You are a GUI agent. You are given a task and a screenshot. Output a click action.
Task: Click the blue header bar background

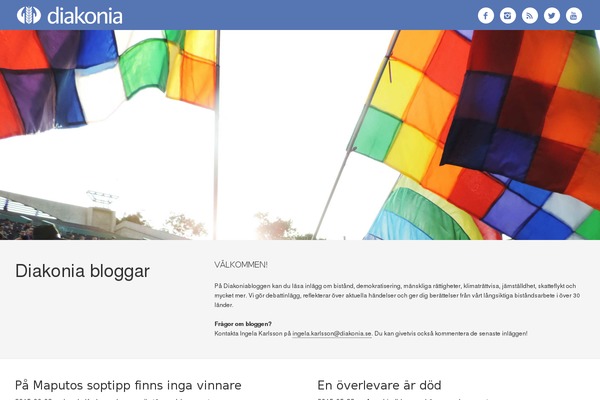click(300, 15)
